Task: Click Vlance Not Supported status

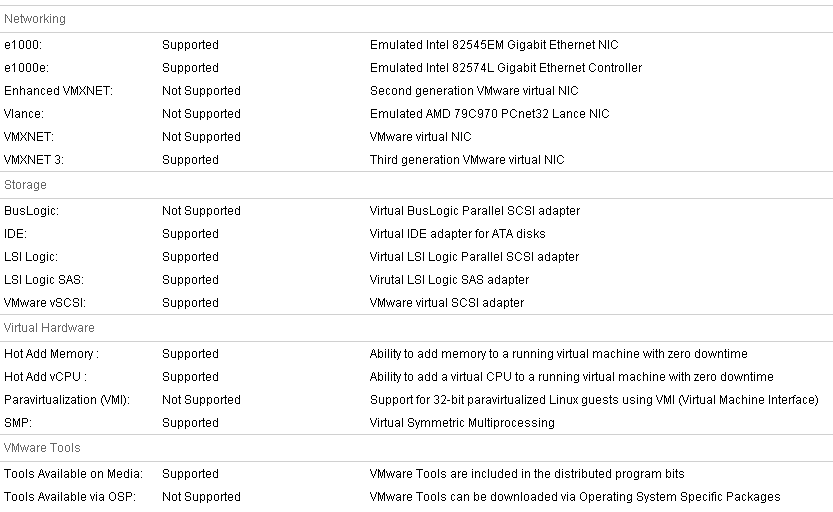Action: tap(201, 114)
